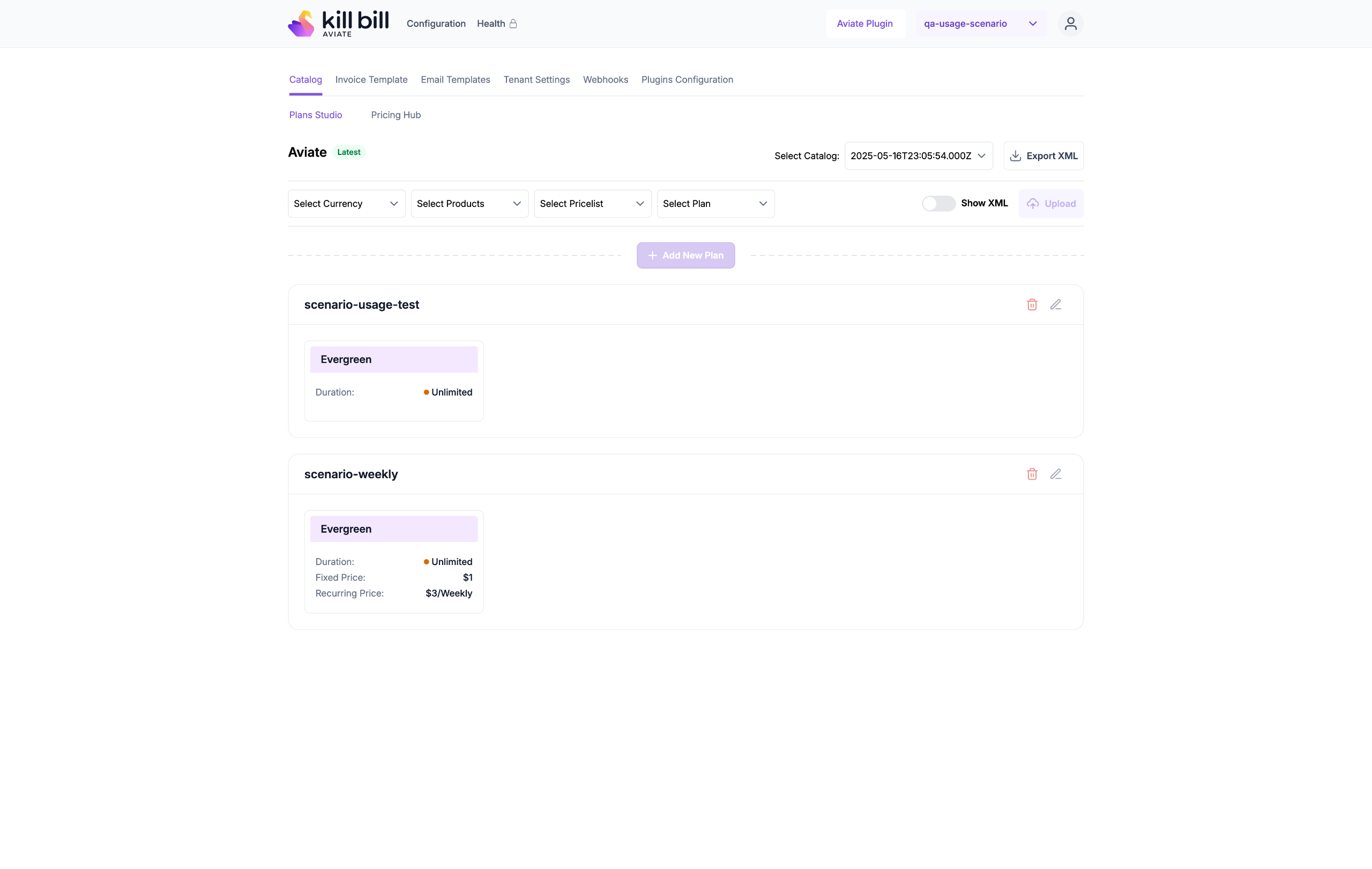Click the Kill Bill Aviate logo
This screenshot has height=869, width=1372.
(x=338, y=24)
